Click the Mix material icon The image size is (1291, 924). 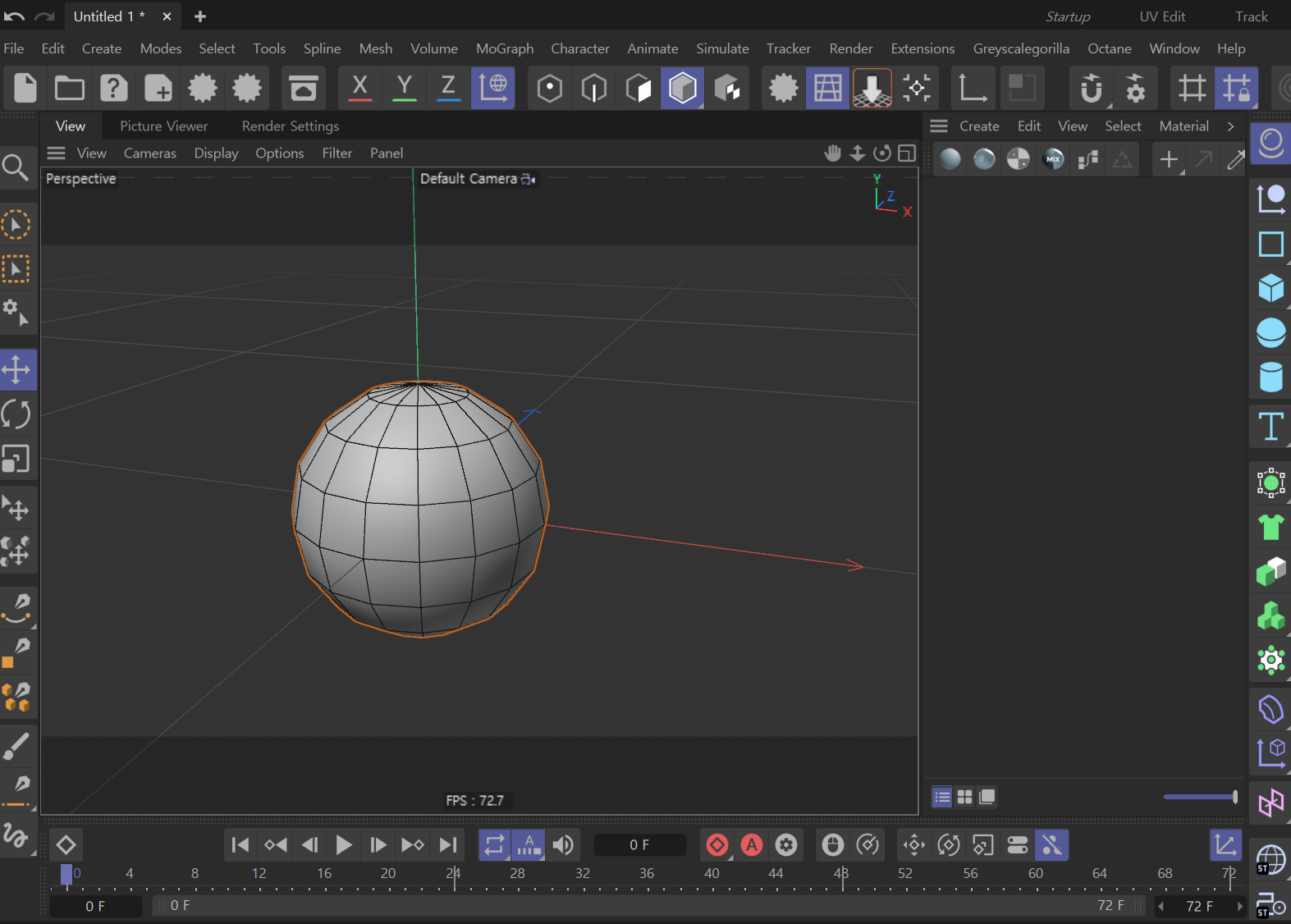1053,158
